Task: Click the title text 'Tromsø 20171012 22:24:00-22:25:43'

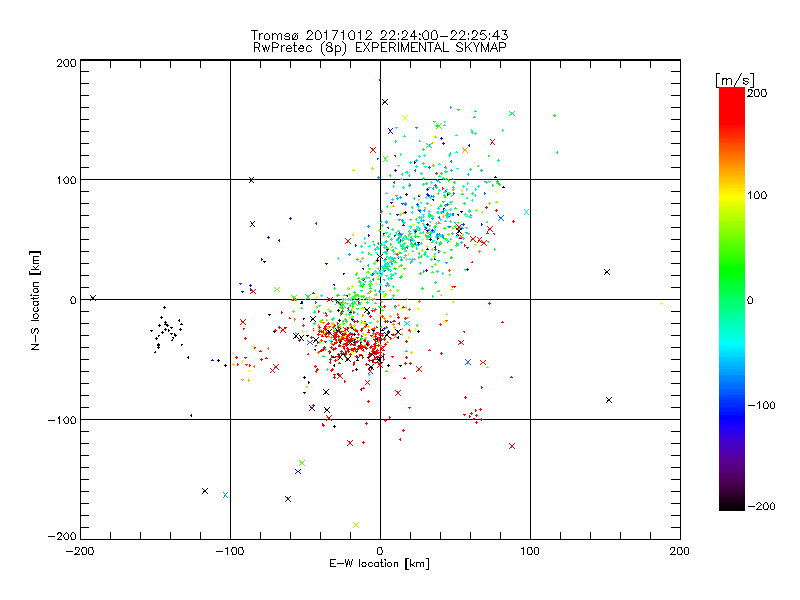Action: (379, 35)
